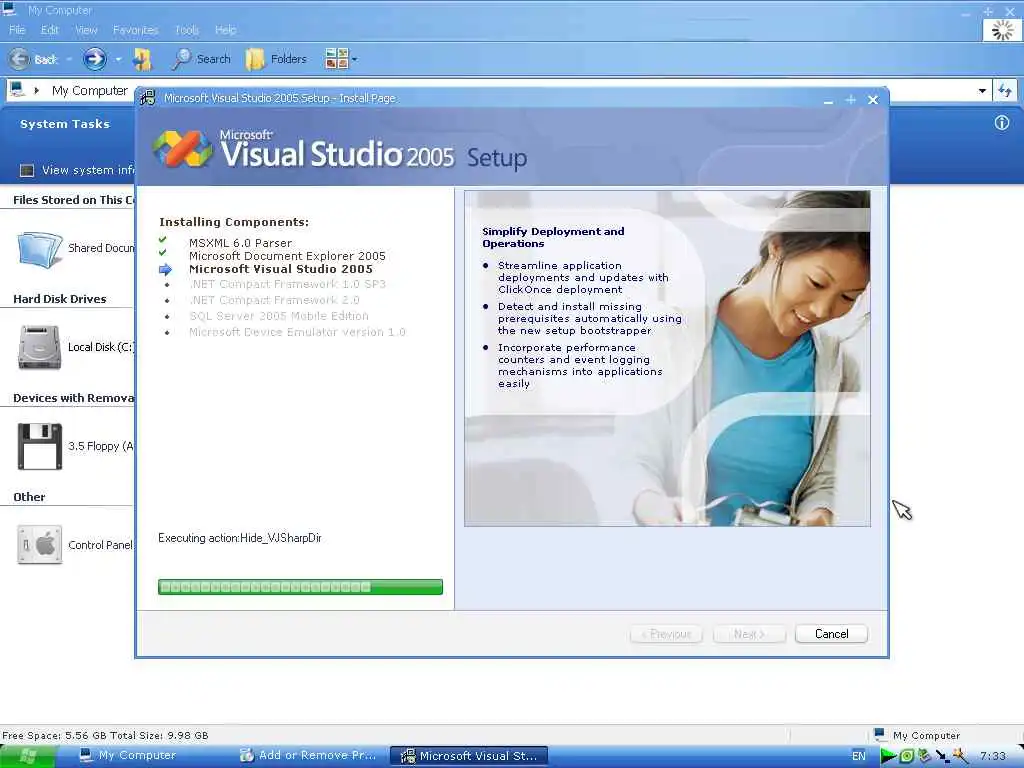Click the disabled Previous button

pos(666,634)
